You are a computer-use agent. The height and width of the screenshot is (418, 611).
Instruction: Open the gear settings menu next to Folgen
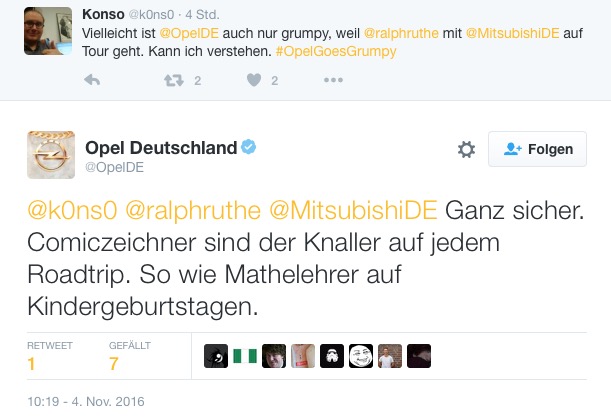coord(466,149)
